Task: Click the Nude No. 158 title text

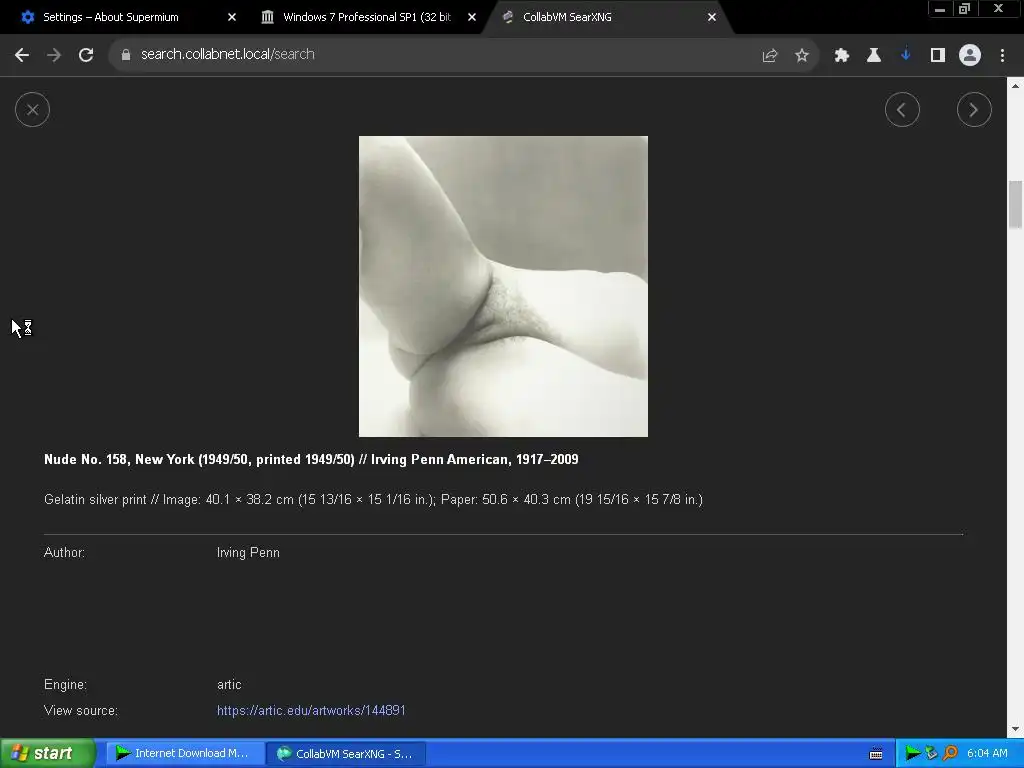Action: 311,459
